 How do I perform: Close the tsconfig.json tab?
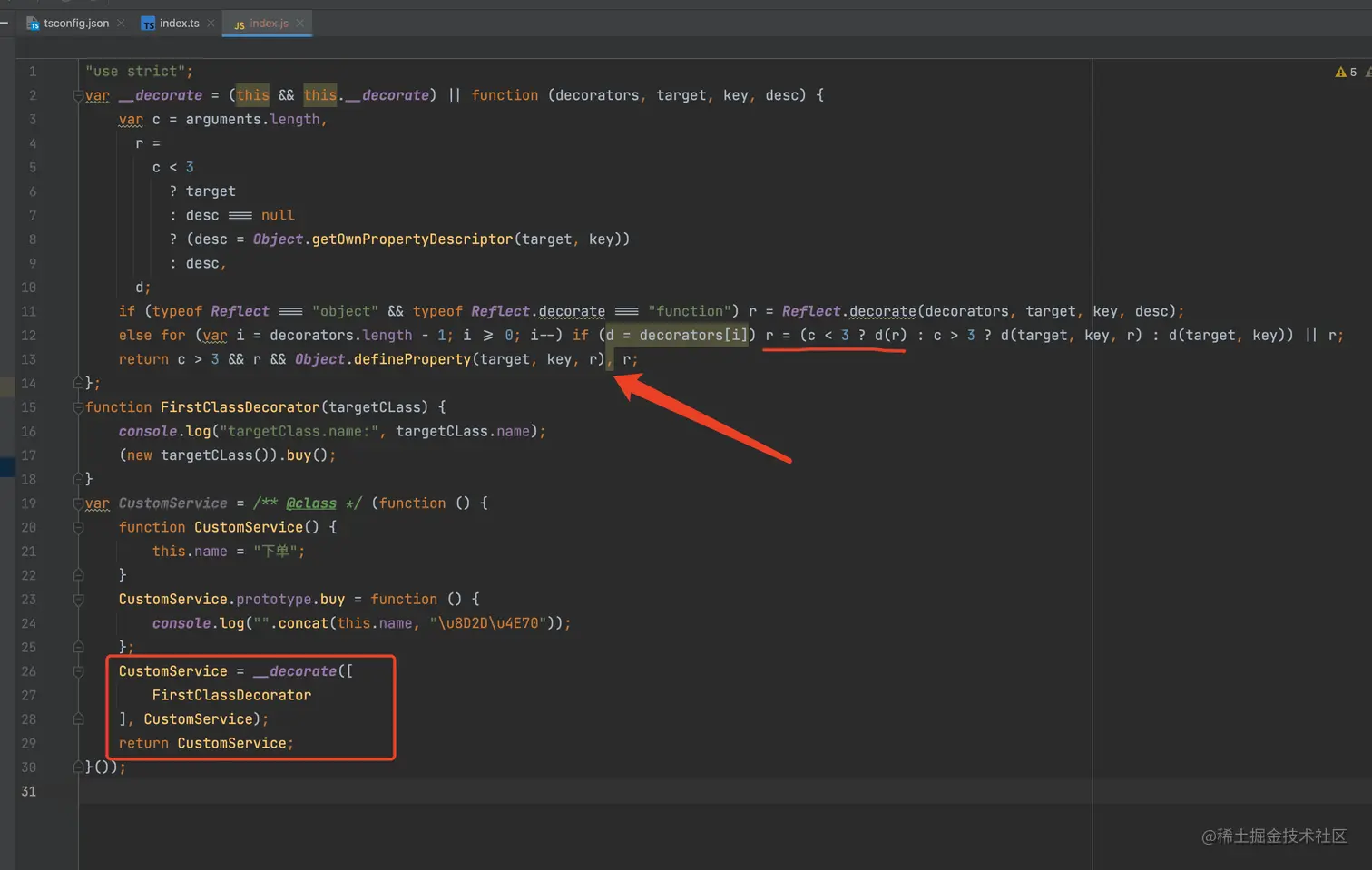(121, 24)
